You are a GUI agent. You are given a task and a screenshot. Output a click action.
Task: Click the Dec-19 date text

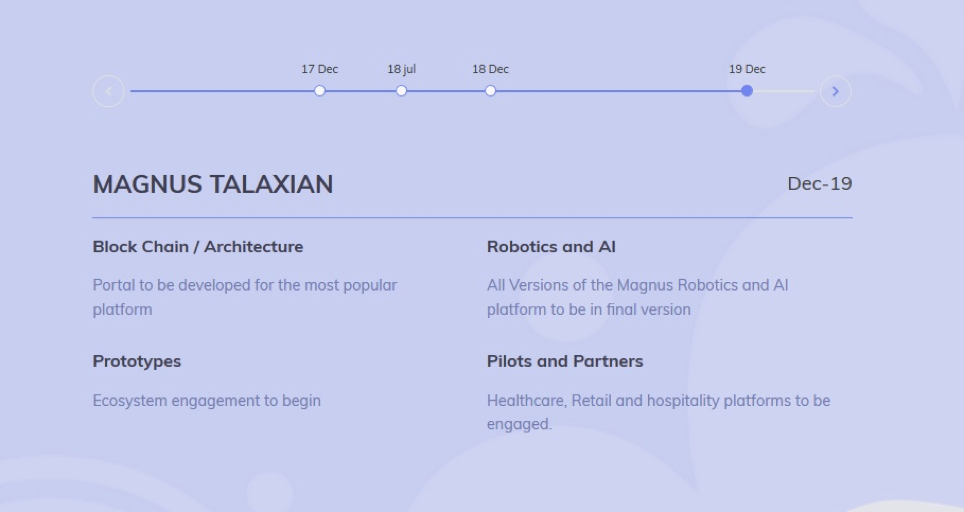[820, 184]
